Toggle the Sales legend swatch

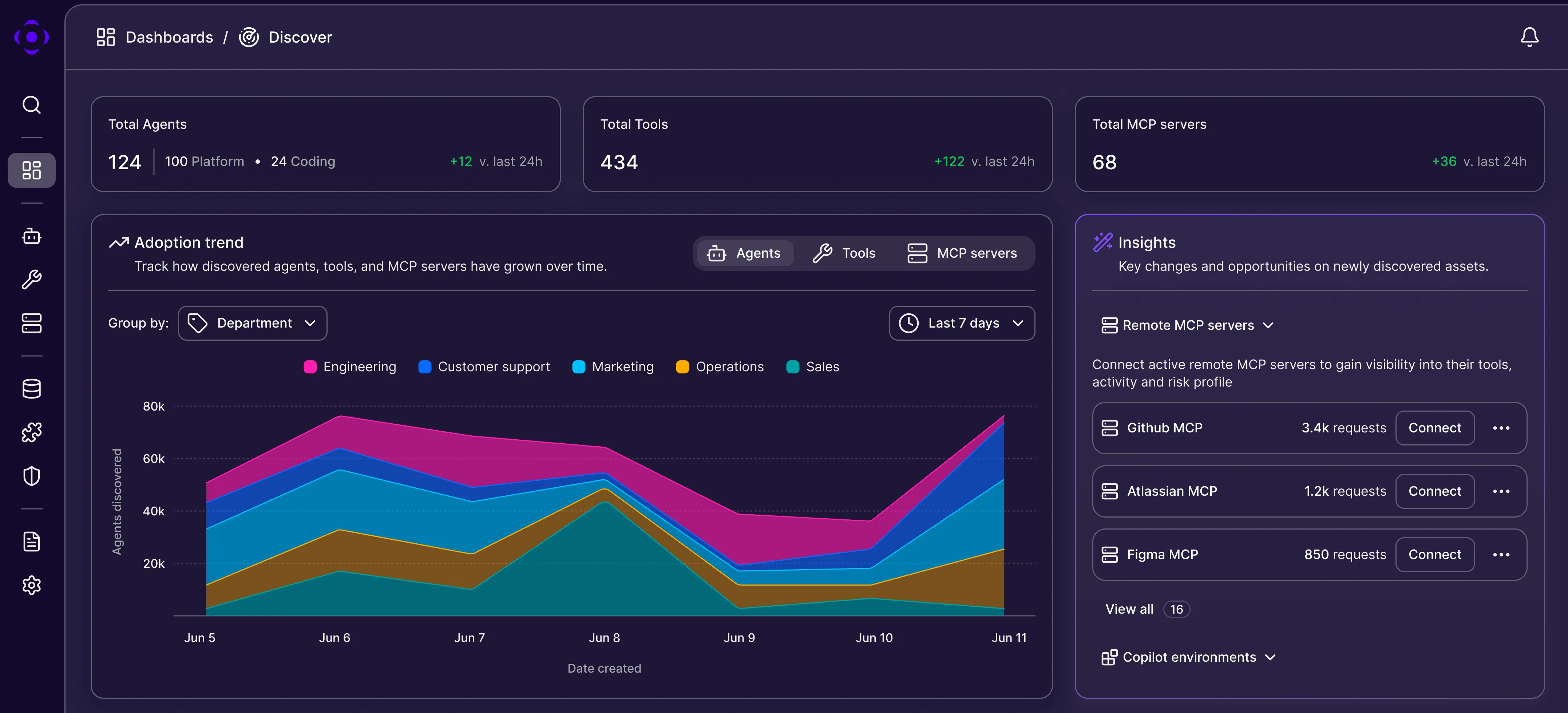pos(792,367)
